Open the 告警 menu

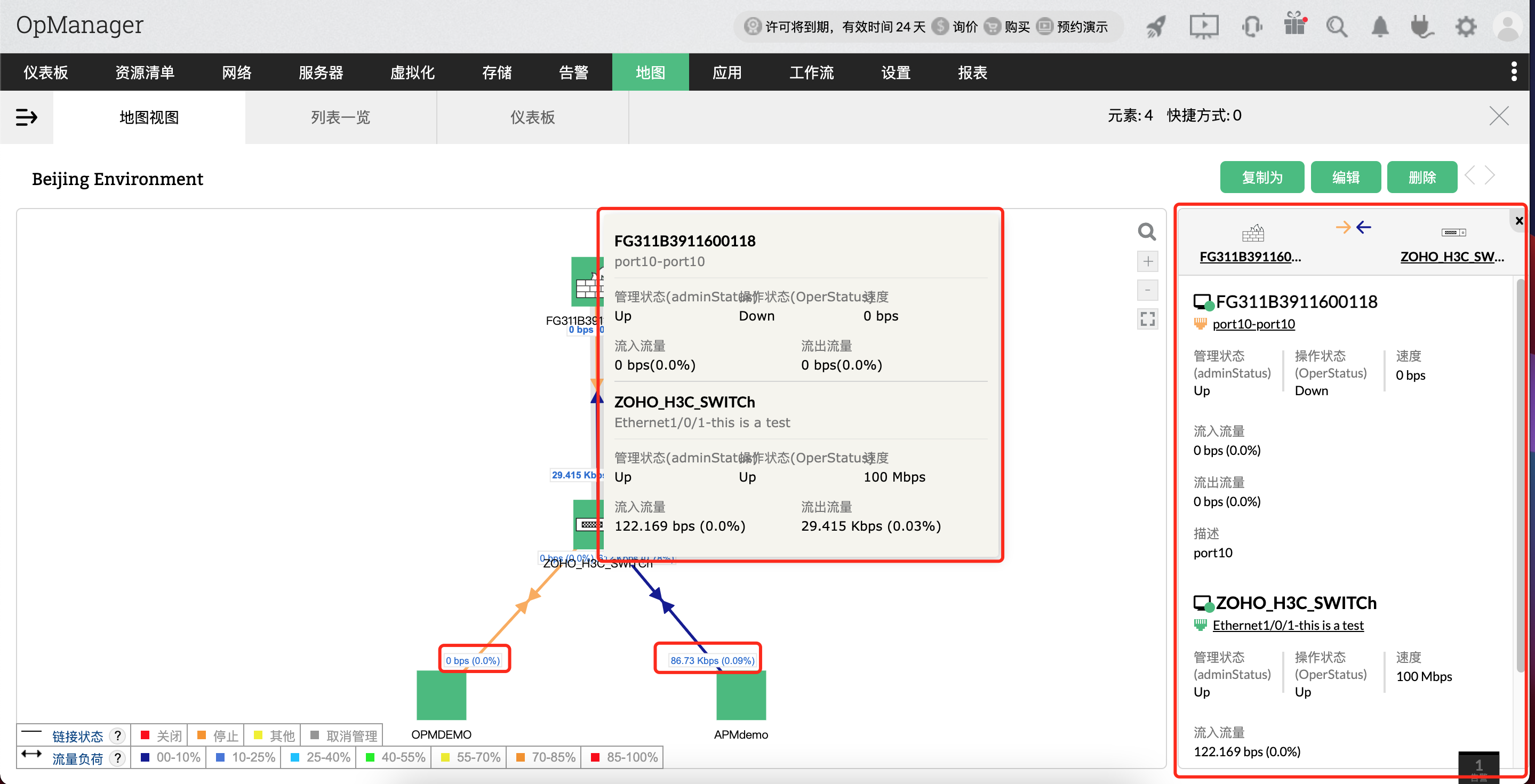573,72
